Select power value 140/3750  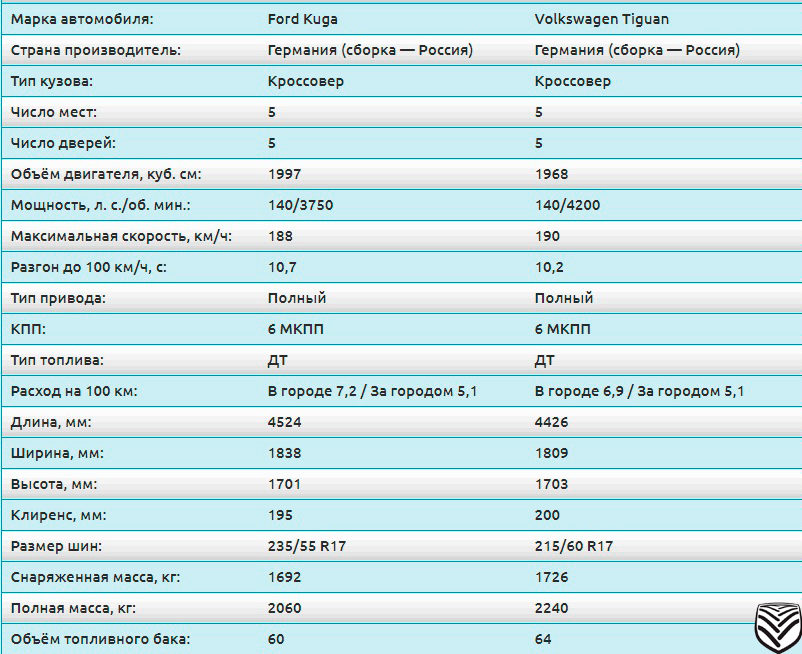click(300, 205)
